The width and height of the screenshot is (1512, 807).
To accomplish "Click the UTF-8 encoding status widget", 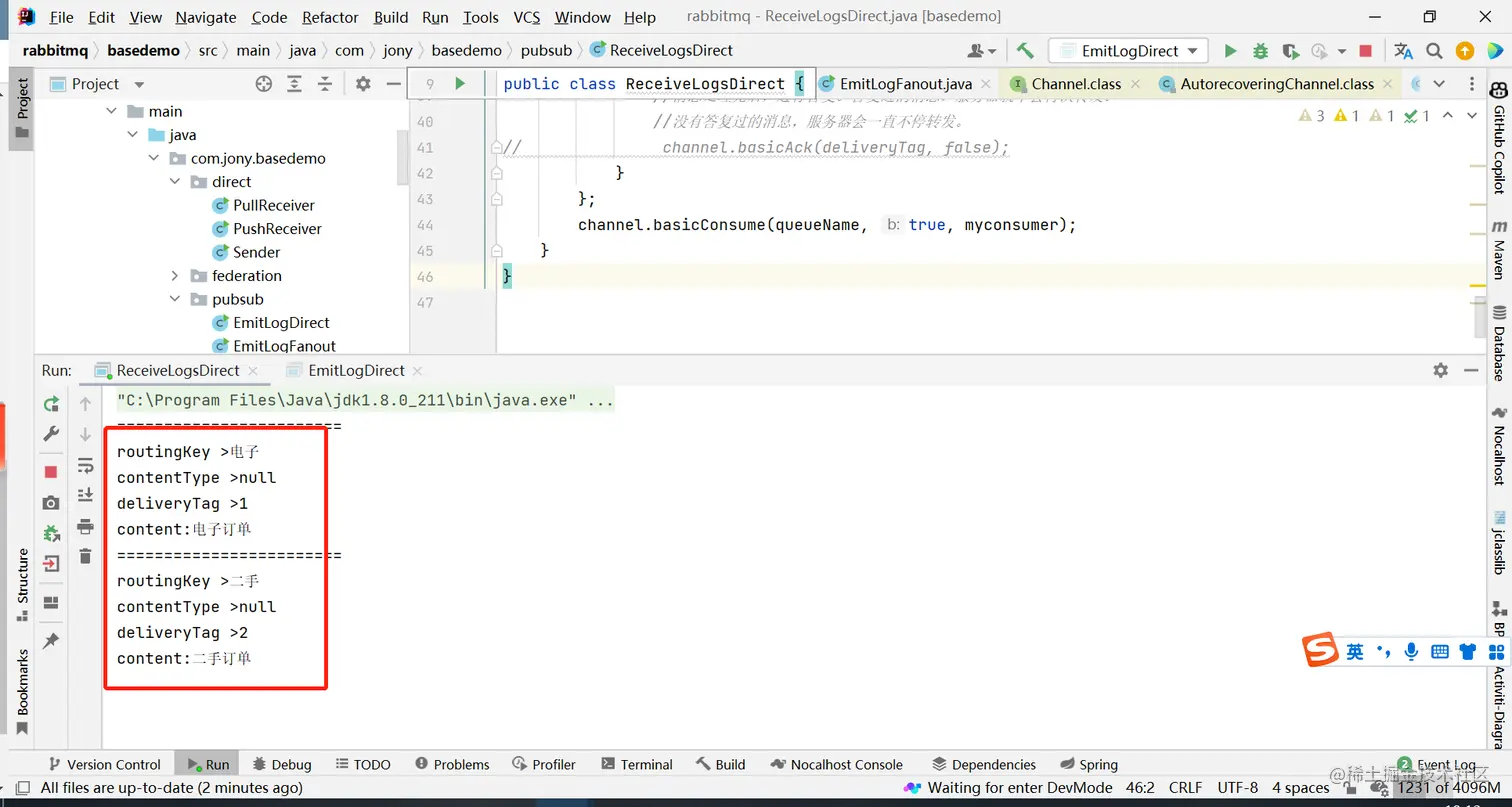I will (x=1238, y=788).
